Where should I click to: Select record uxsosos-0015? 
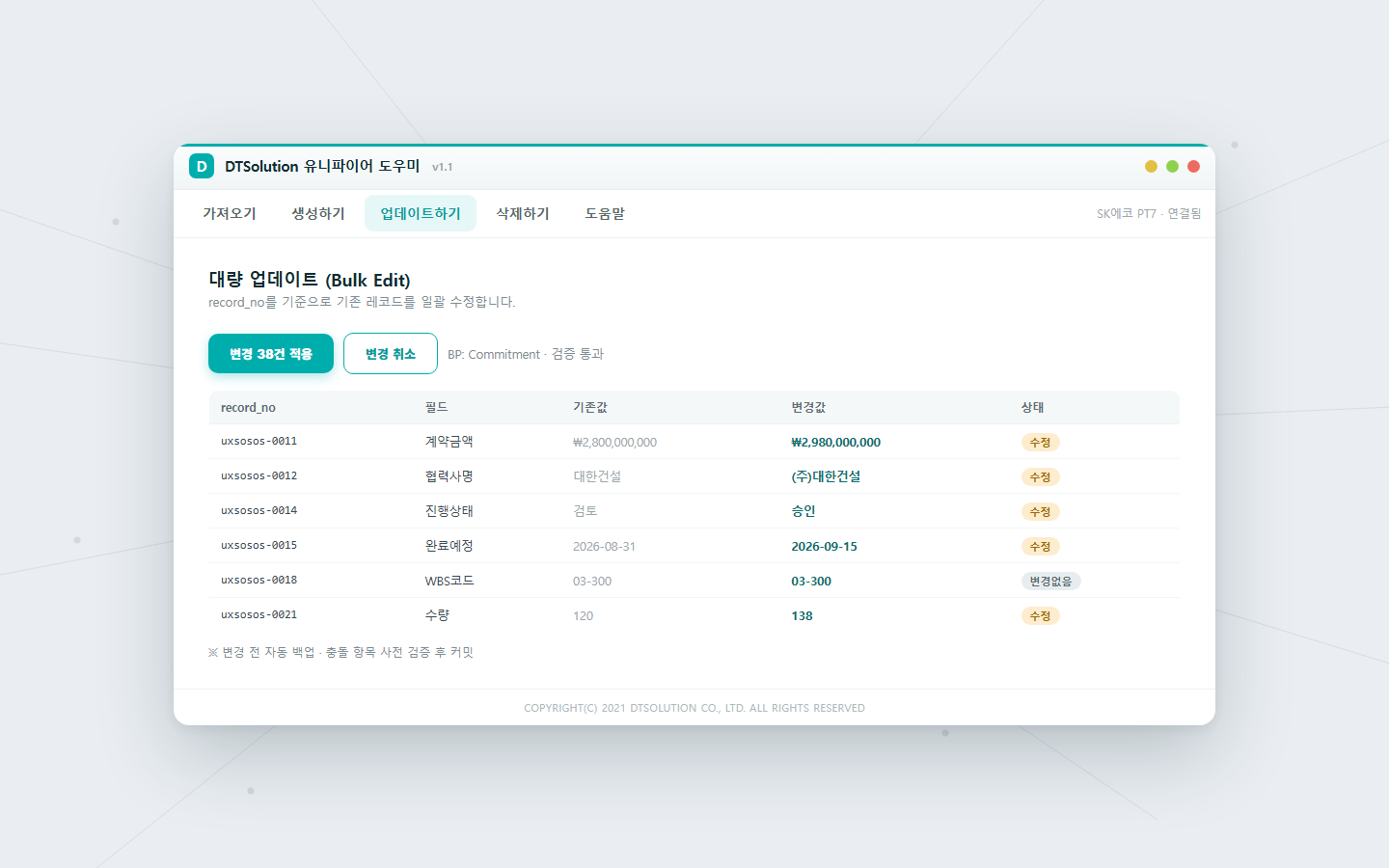click(x=259, y=546)
